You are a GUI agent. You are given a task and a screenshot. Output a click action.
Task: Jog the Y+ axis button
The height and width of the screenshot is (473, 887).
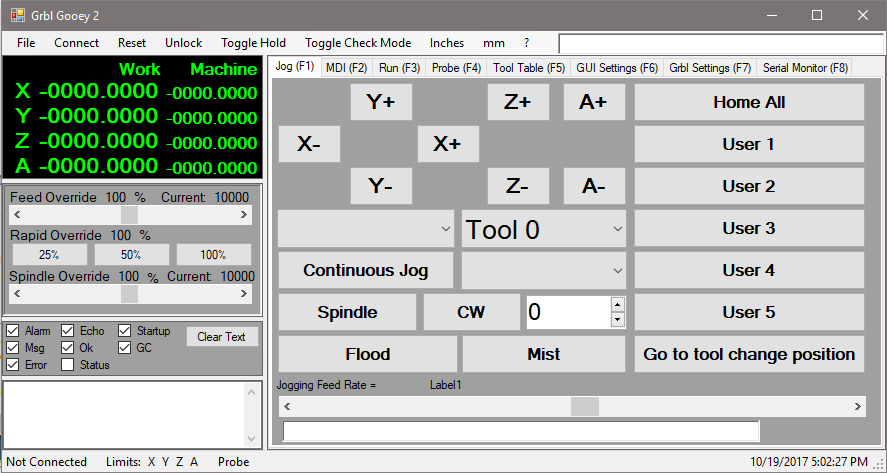[381, 102]
